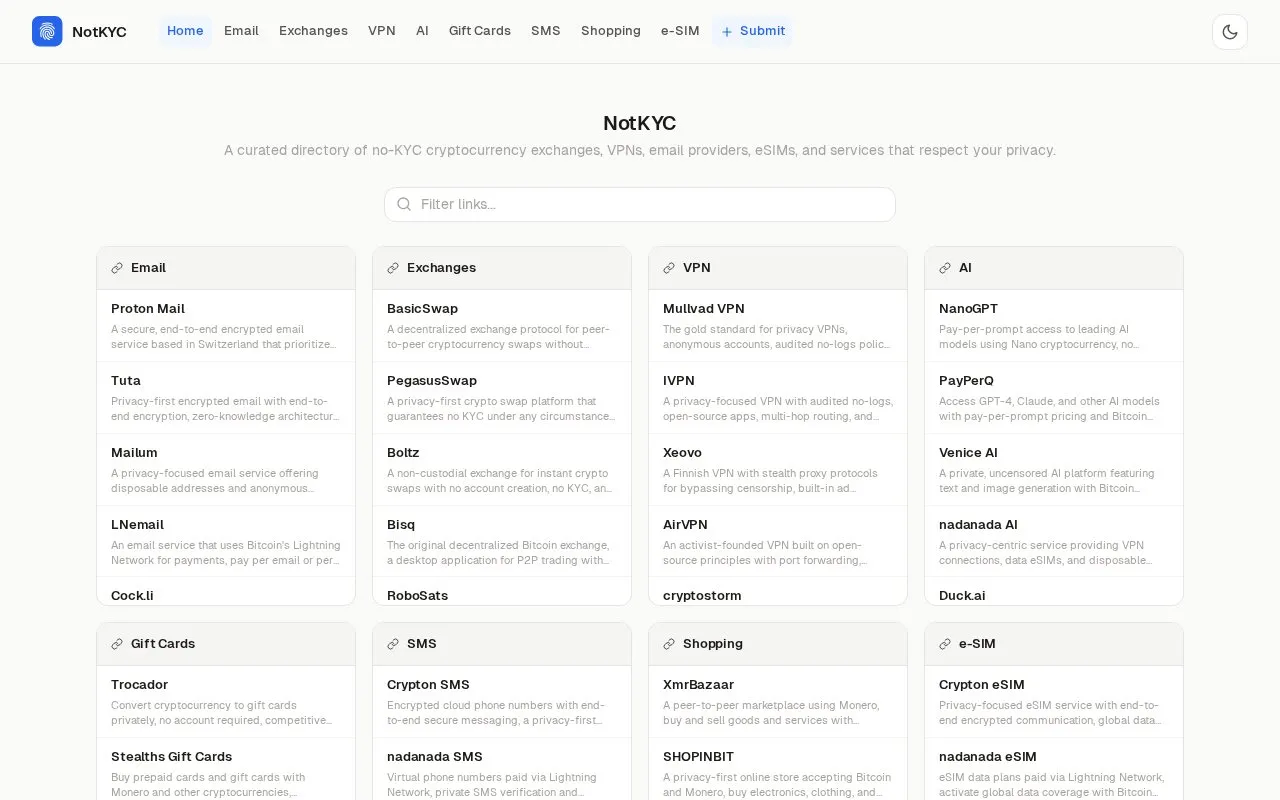The height and width of the screenshot is (800, 1280).
Task: Click the link icon beside VPN card header
Action: click(x=669, y=268)
